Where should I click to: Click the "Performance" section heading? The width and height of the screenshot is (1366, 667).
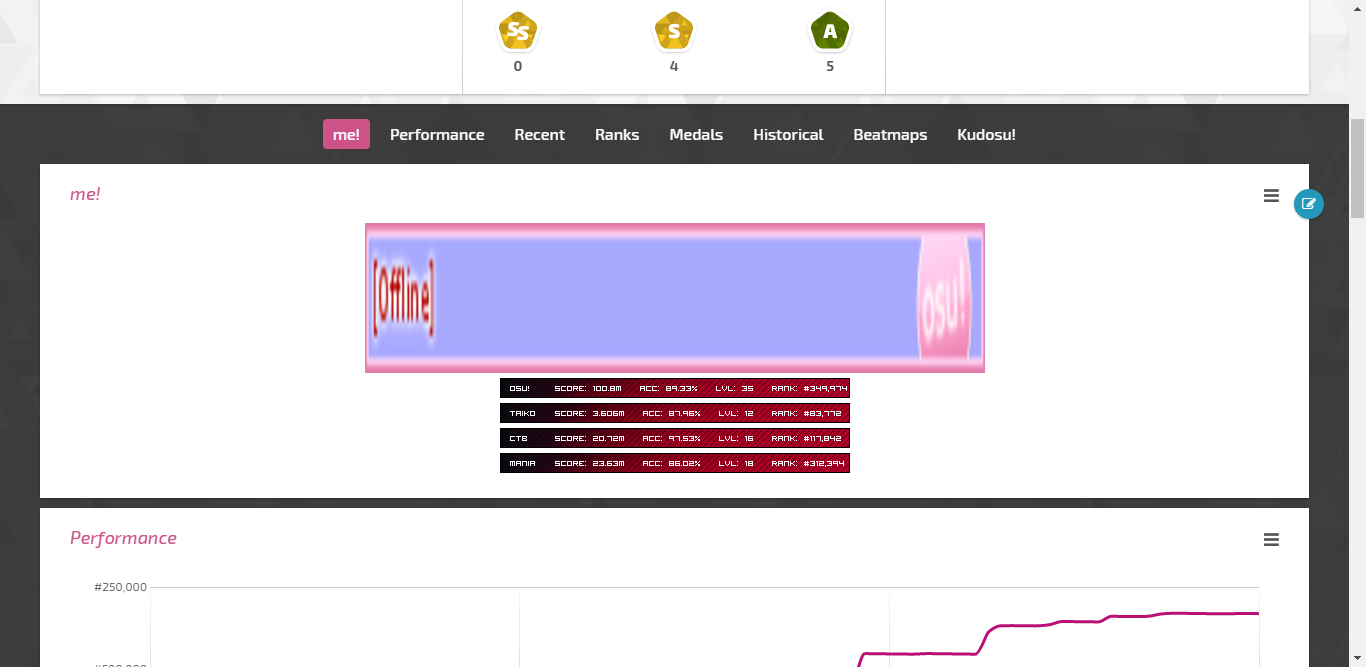[x=123, y=538]
